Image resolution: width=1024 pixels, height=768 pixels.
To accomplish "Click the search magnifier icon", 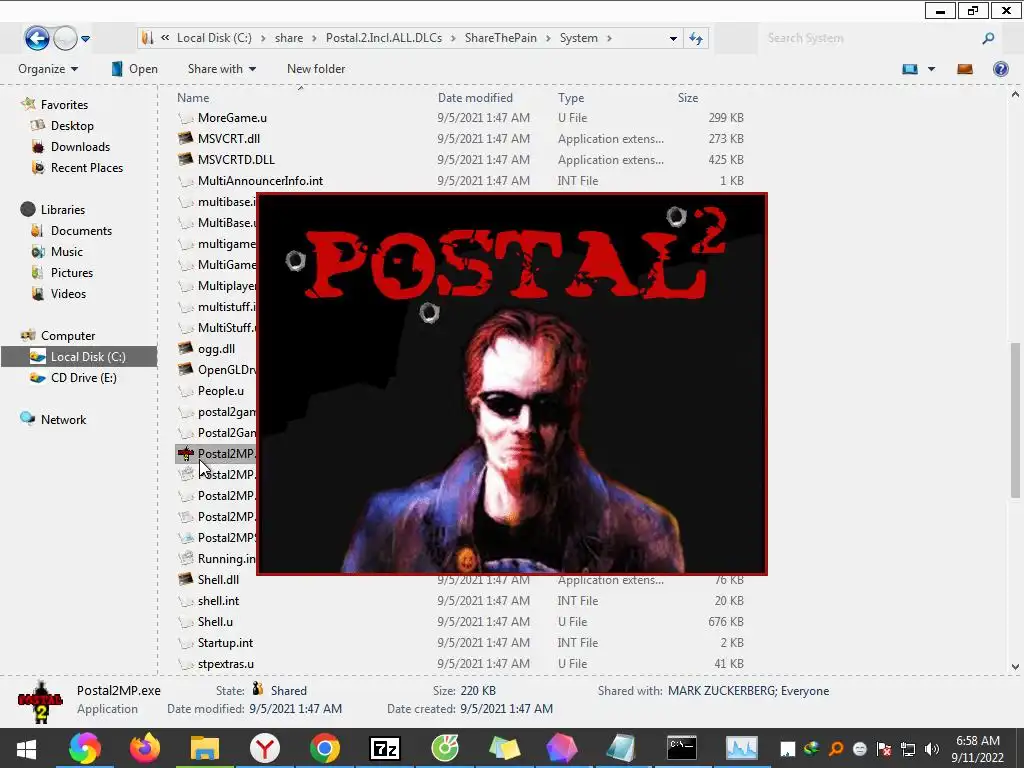I will 988,39.
